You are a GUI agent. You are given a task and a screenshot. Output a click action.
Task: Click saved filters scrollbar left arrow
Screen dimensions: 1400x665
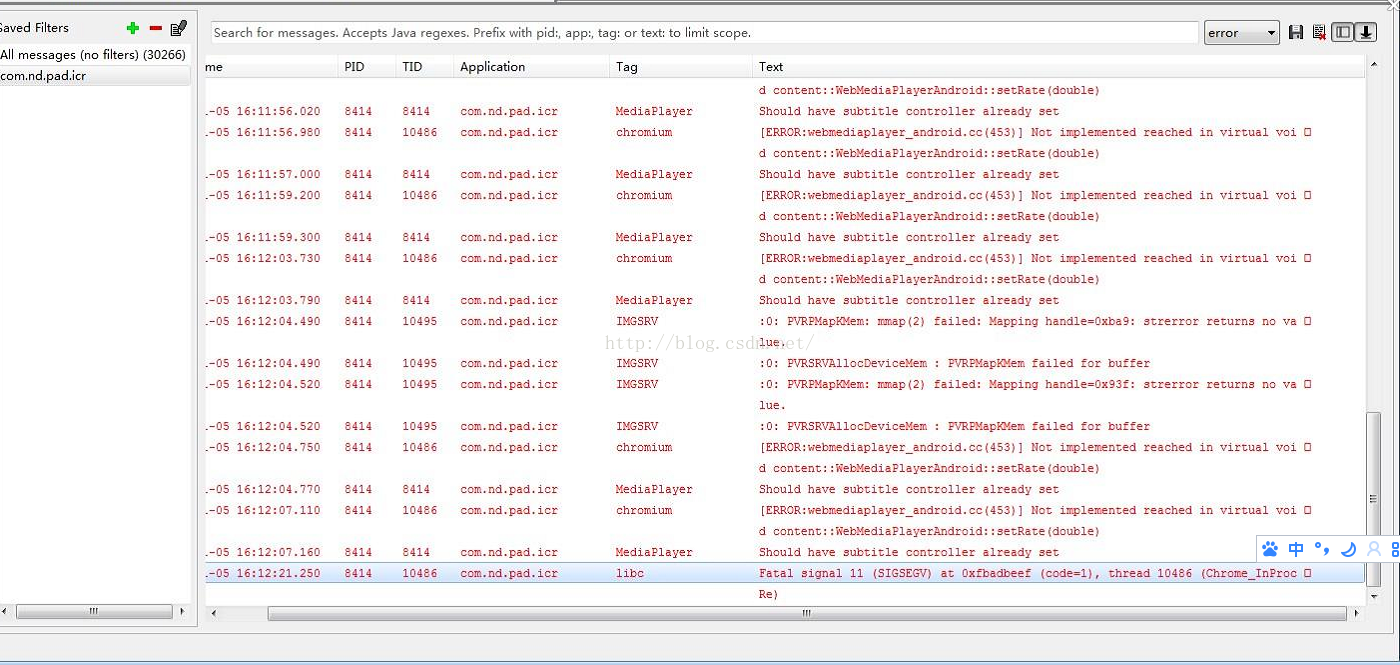(5, 611)
